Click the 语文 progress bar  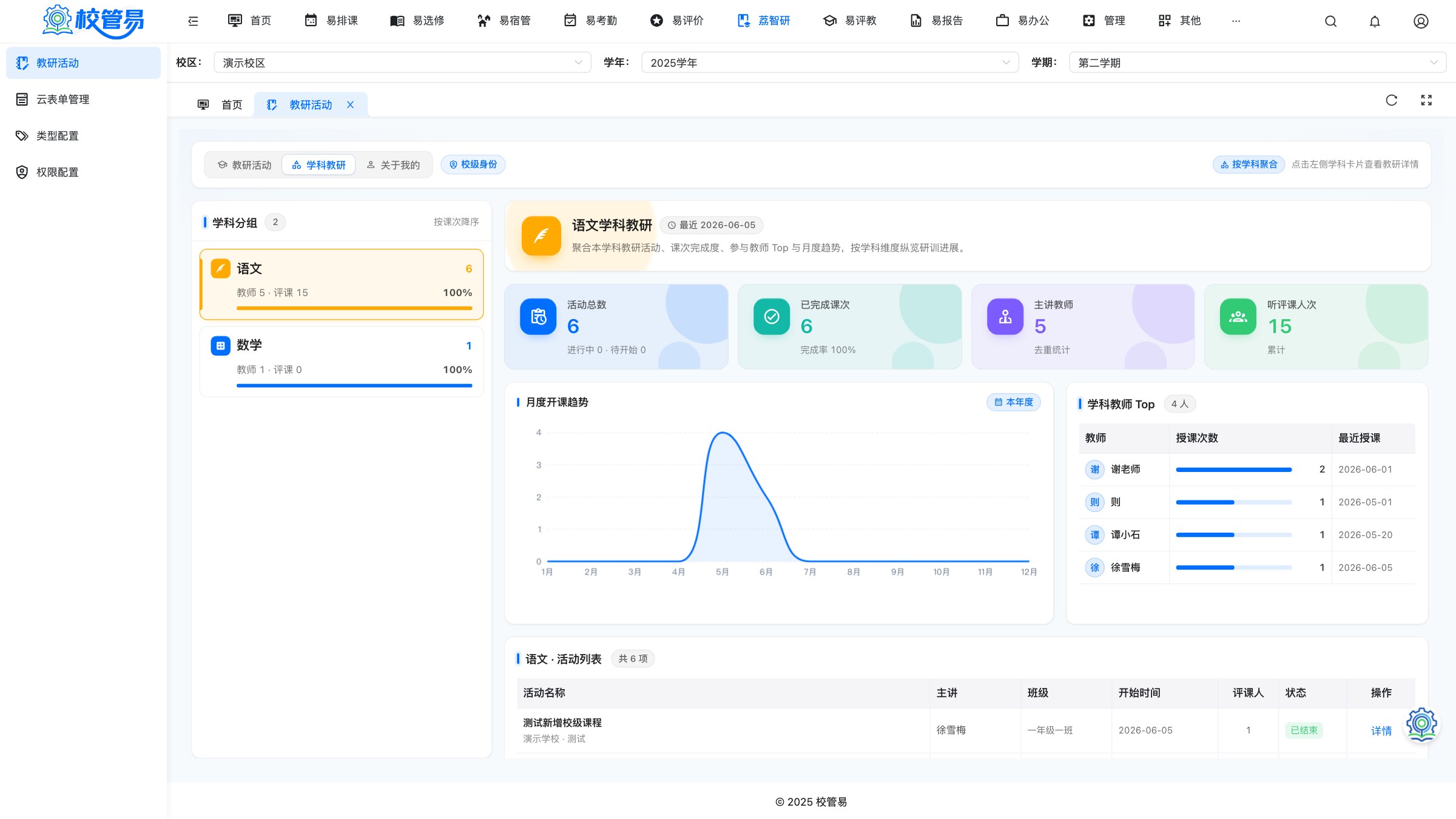pos(354,308)
